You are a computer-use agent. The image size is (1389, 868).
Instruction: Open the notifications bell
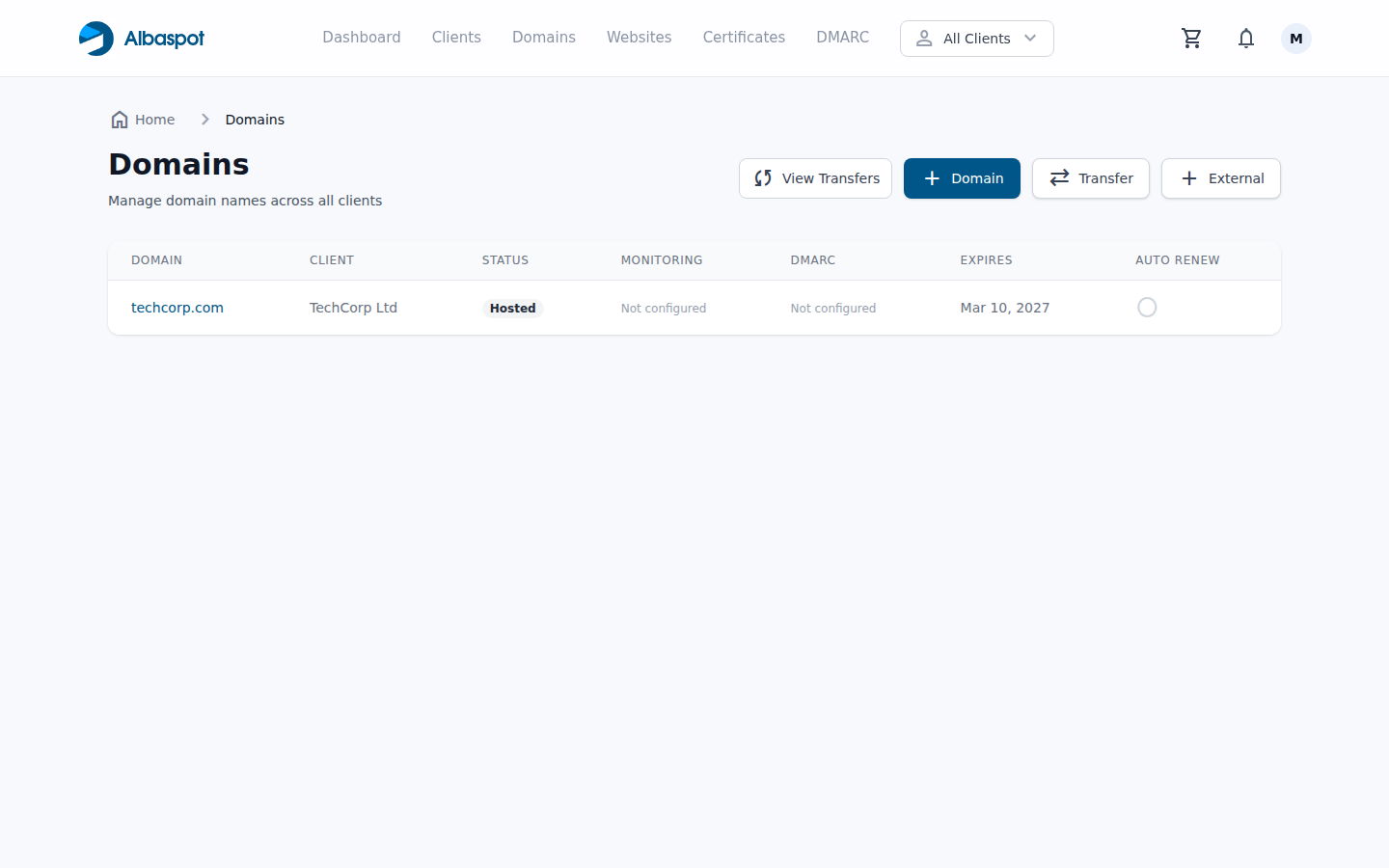pyautogui.click(x=1245, y=39)
